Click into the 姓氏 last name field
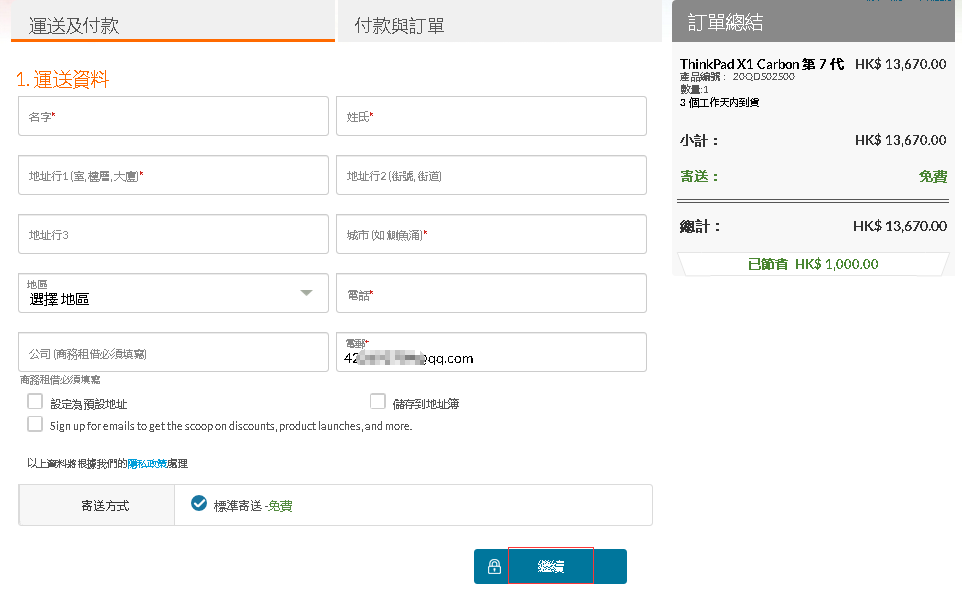 click(491, 116)
